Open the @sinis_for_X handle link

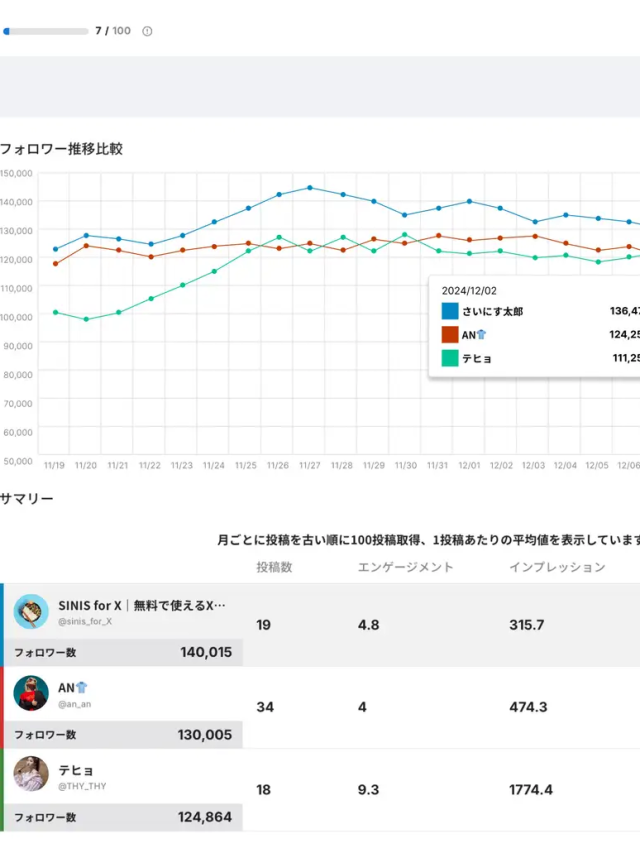[x=85, y=622]
